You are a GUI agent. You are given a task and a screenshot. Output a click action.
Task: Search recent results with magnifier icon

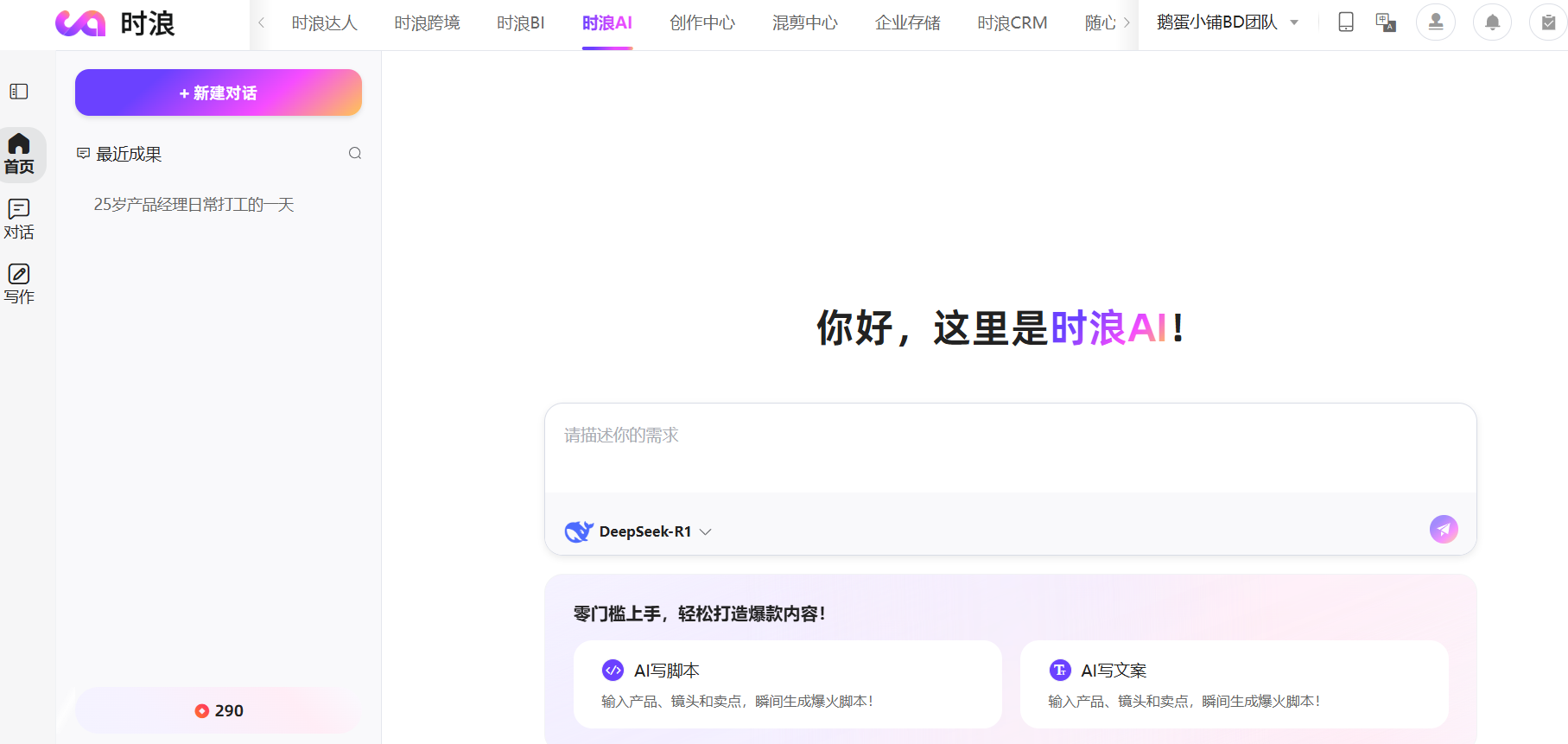tap(355, 154)
